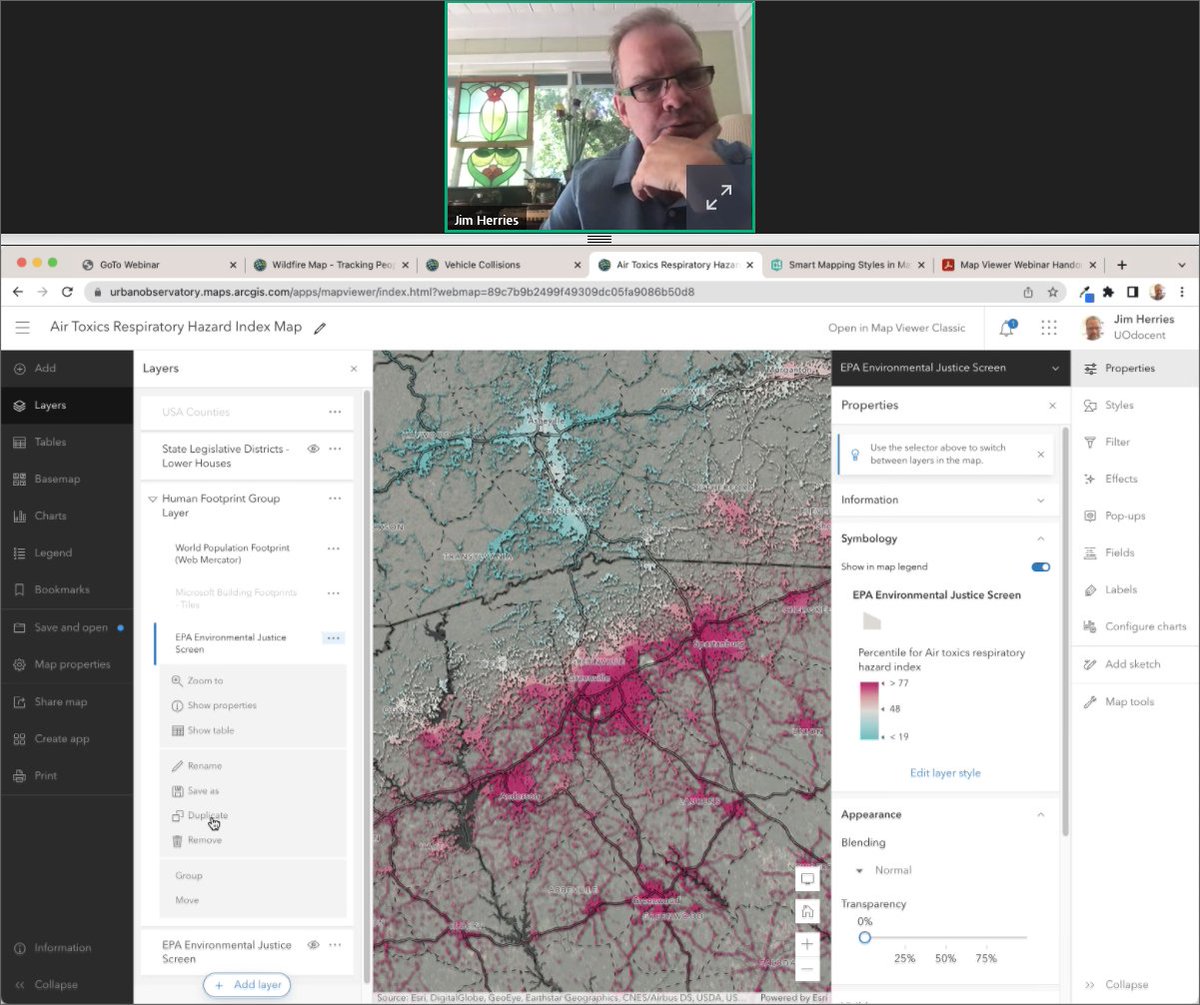Collapse Human Footprint Group Layer triangle

point(152,498)
